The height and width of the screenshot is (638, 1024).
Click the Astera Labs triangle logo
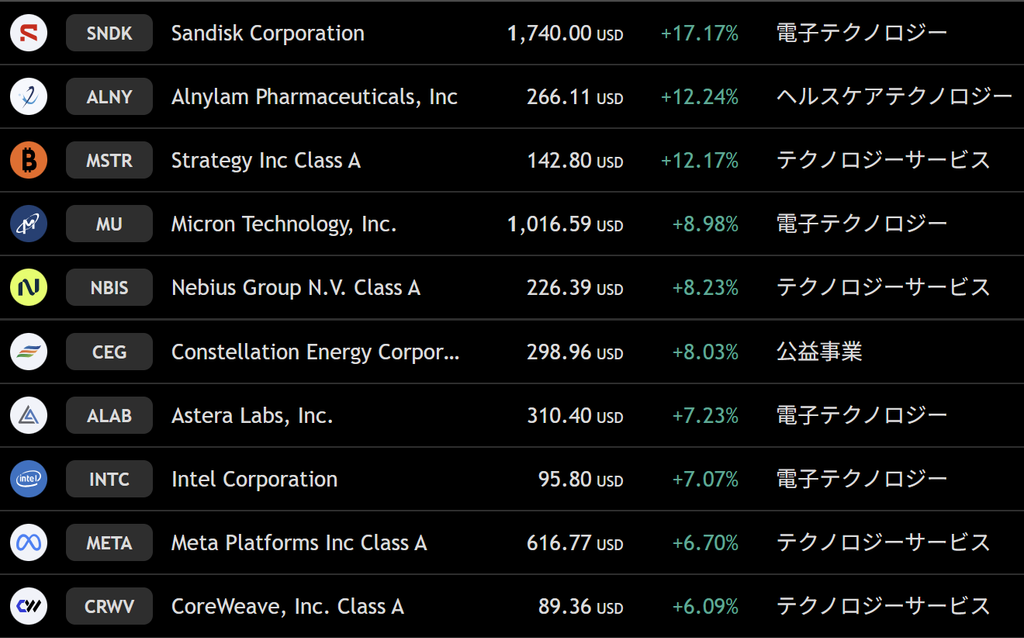29,415
